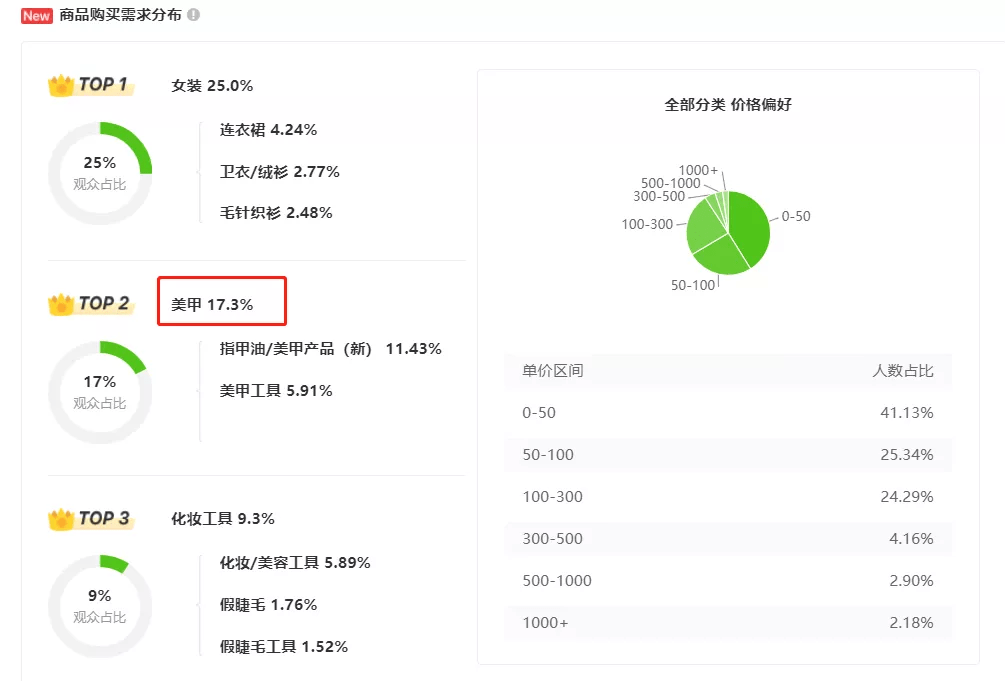Click the red New badge

point(36,15)
